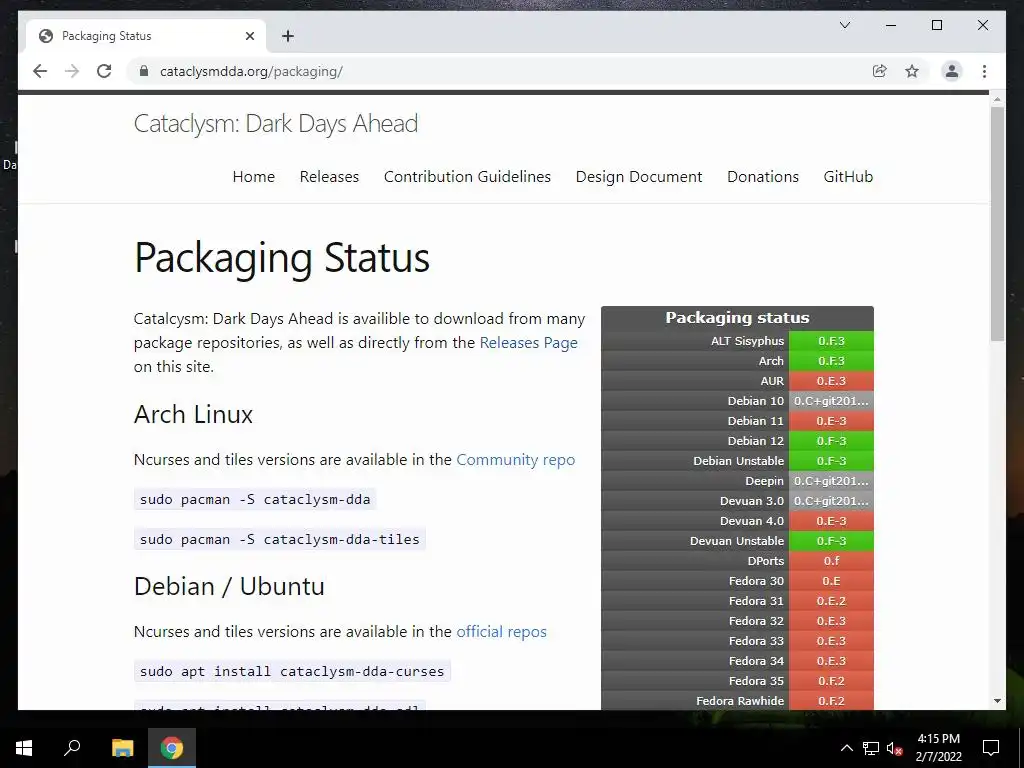Open the official repos link

pyautogui.click(x=501, y=632)
